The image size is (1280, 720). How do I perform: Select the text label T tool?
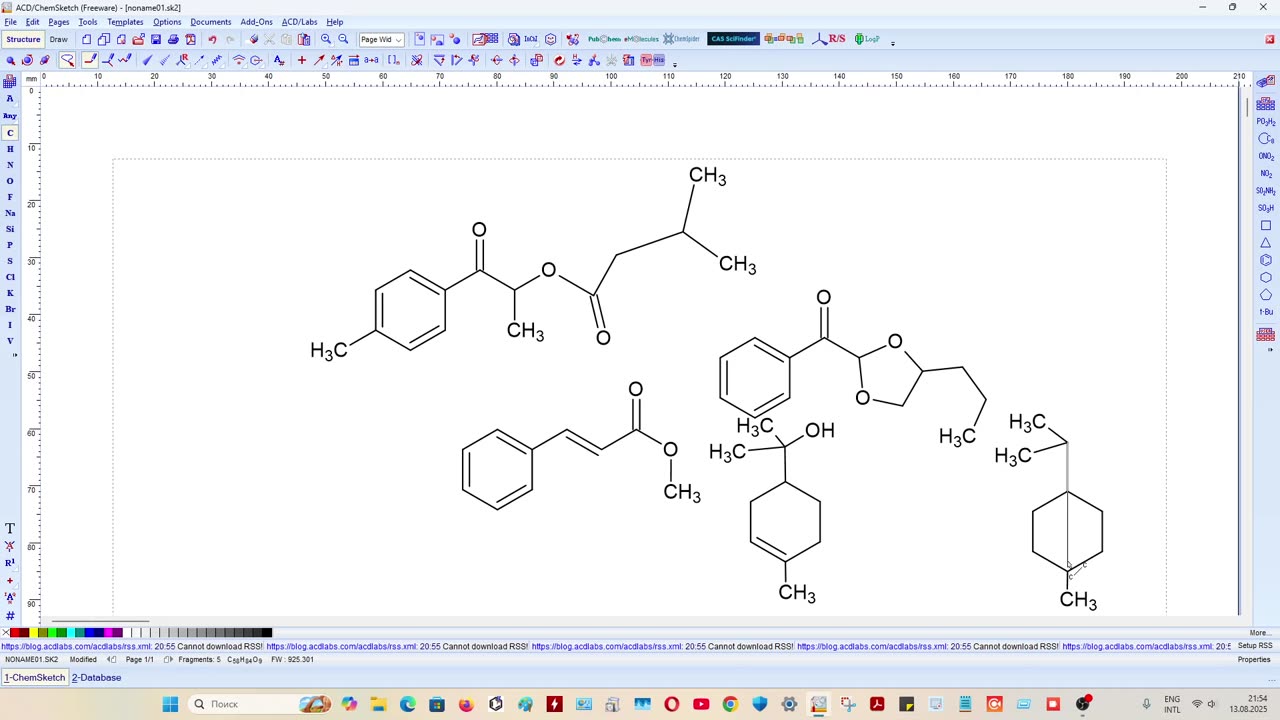pos(10,529)
